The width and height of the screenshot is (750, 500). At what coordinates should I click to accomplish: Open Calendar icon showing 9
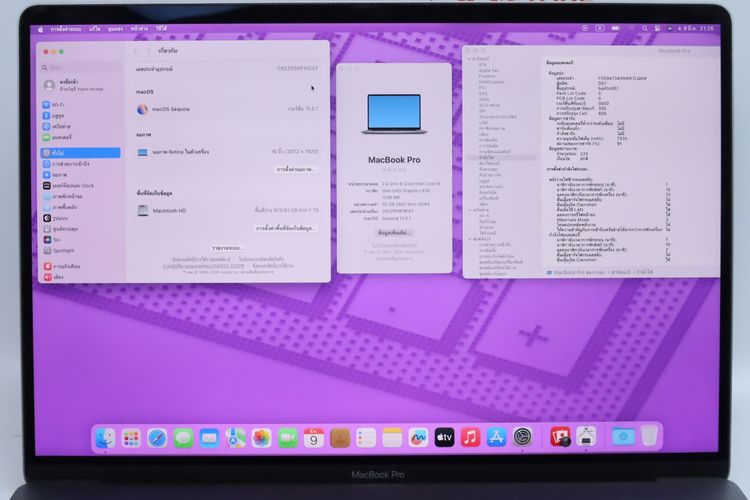click(313, 438)
